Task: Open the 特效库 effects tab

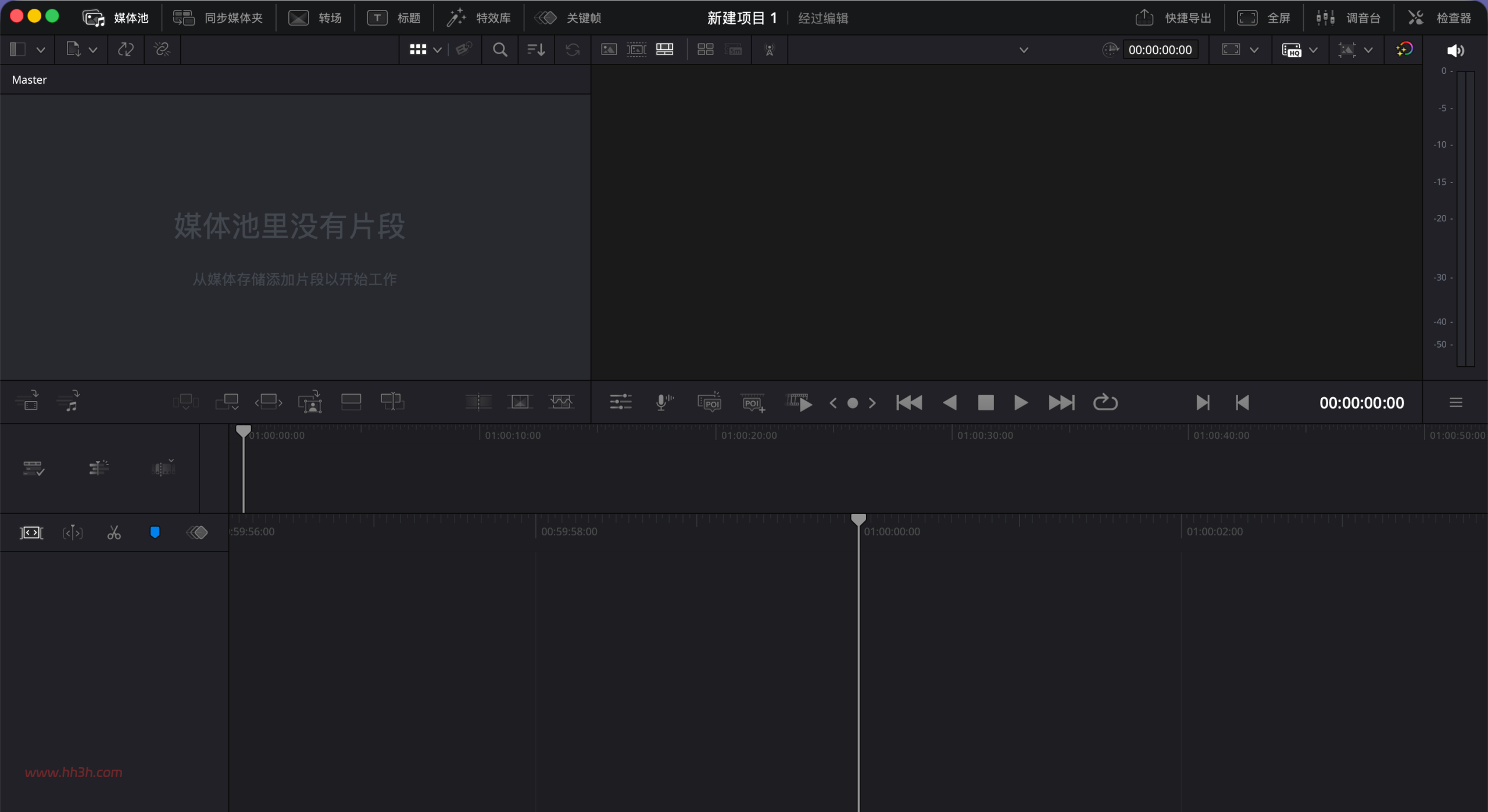Action: [478, 18]
